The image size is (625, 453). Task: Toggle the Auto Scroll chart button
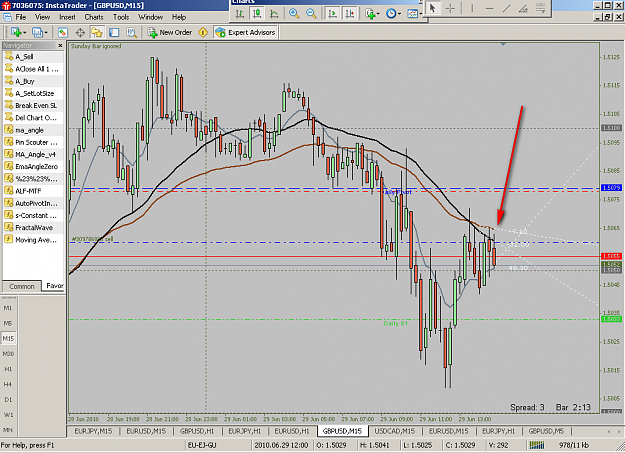pyautogui.click(x=332, y=14)
